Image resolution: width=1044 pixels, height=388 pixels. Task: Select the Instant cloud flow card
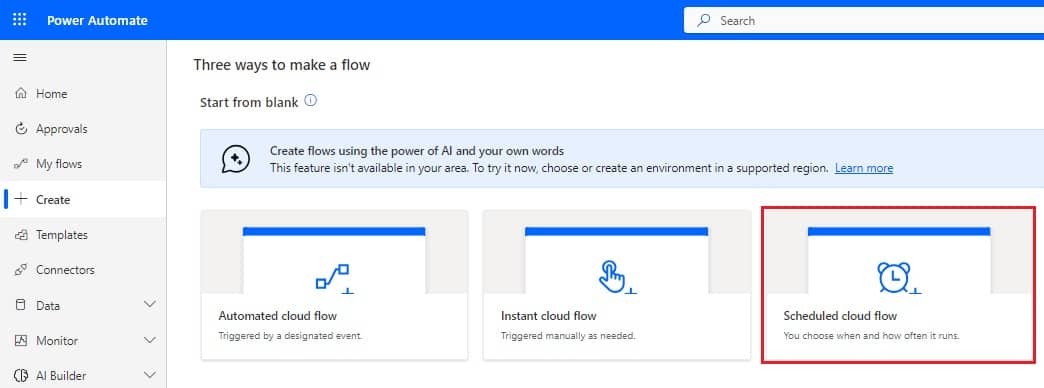pos(617,285)
